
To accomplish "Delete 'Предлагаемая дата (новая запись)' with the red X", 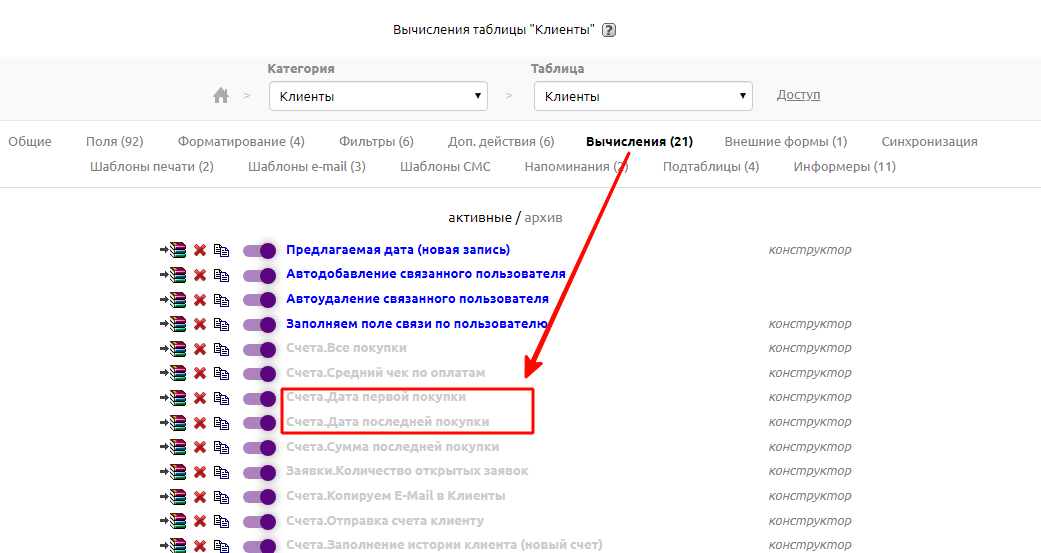I will [x=200, y=250].
